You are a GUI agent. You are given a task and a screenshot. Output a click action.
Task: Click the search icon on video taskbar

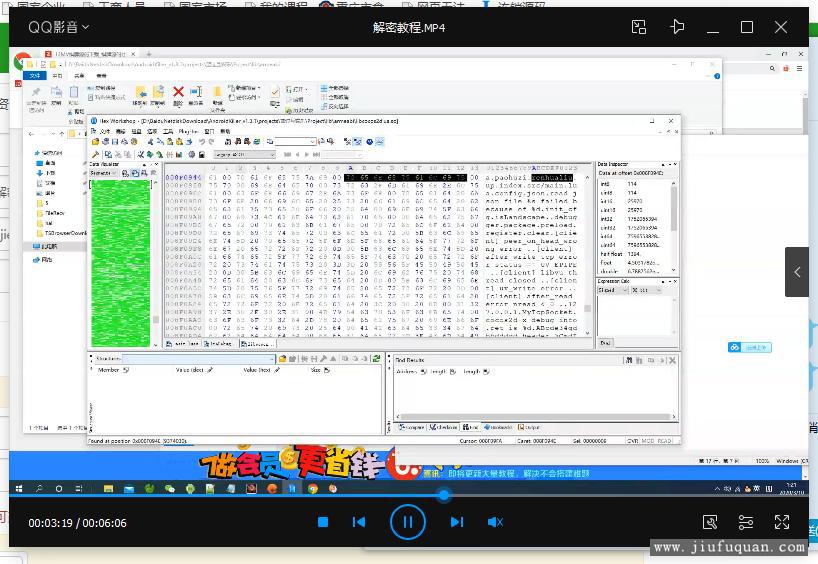[x=39, y=489]
